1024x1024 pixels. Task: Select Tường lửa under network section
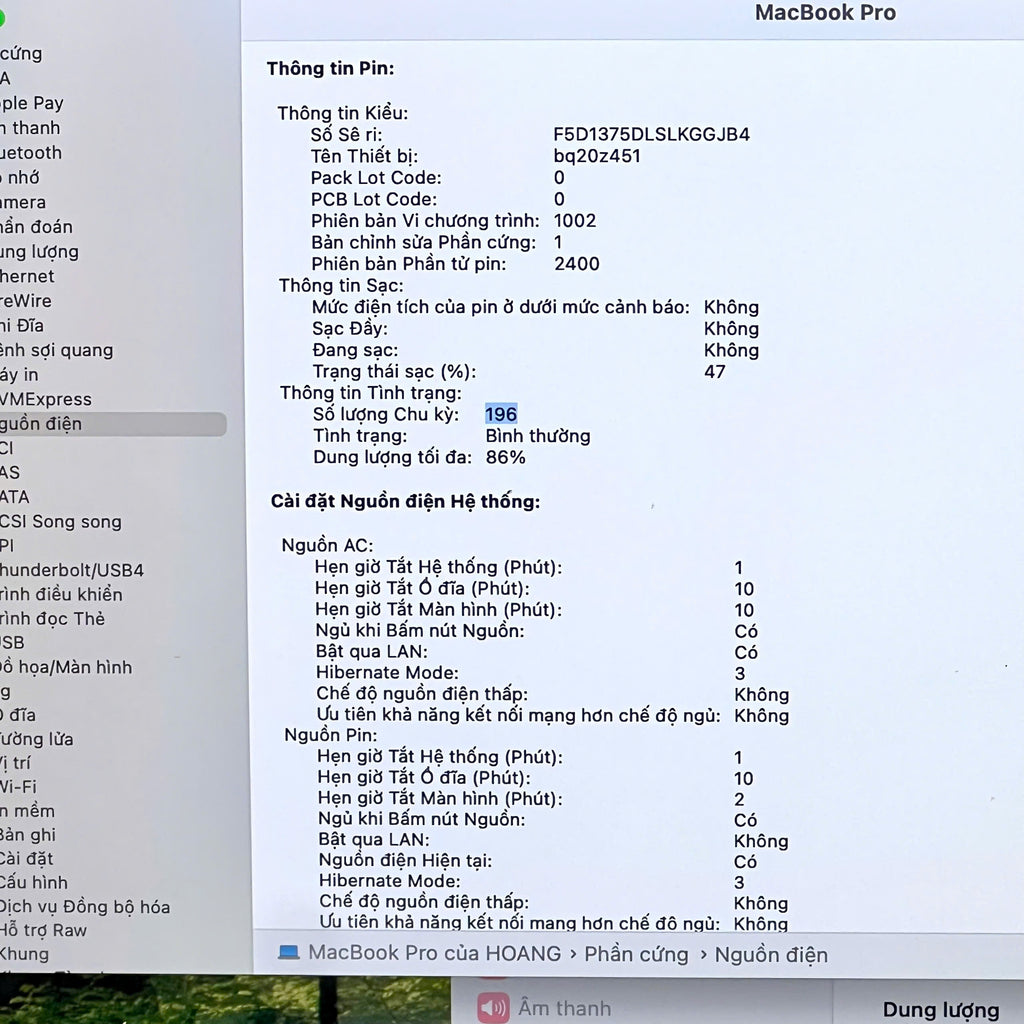(37, 739)
